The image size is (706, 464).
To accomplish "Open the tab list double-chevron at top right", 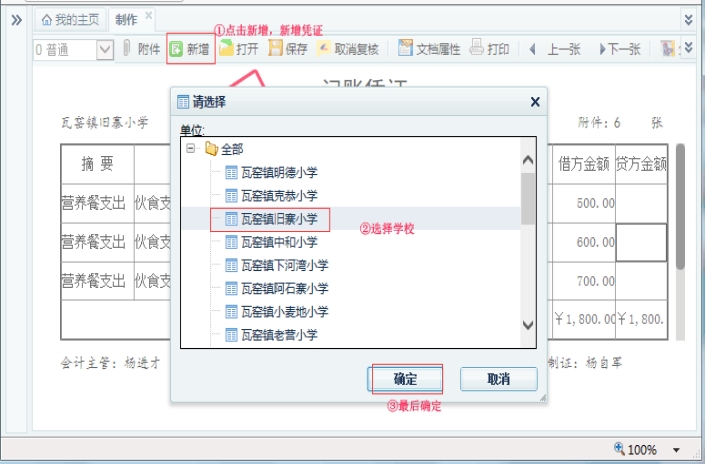I will pyautogui.click(x=688, y=19).
